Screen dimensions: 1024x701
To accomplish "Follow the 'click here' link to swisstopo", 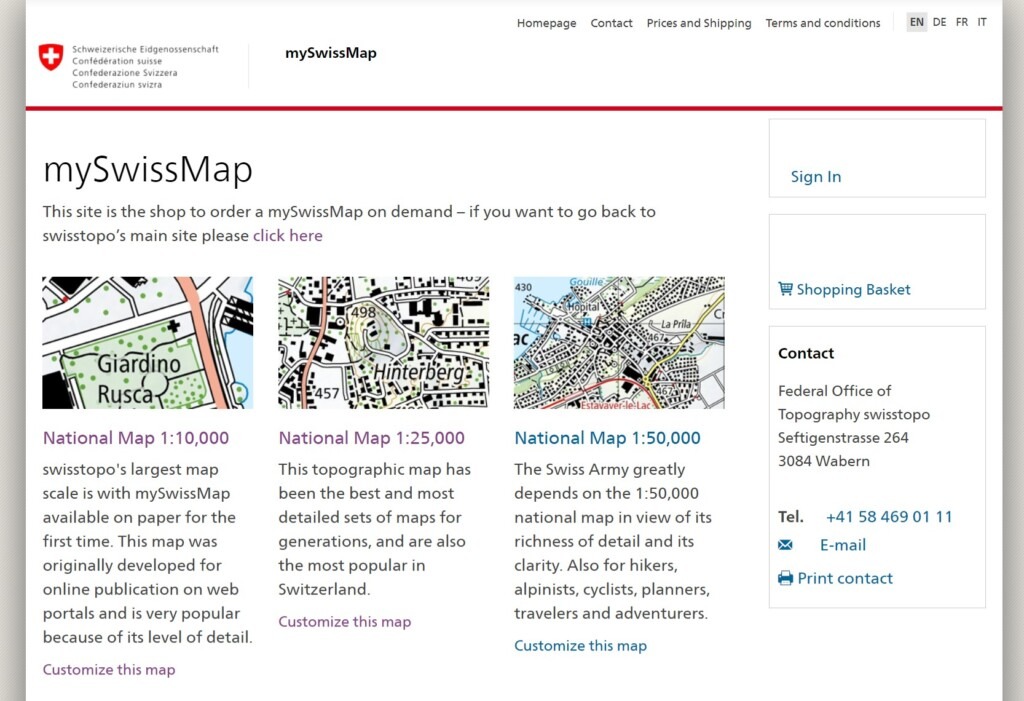I will (287, 235).
